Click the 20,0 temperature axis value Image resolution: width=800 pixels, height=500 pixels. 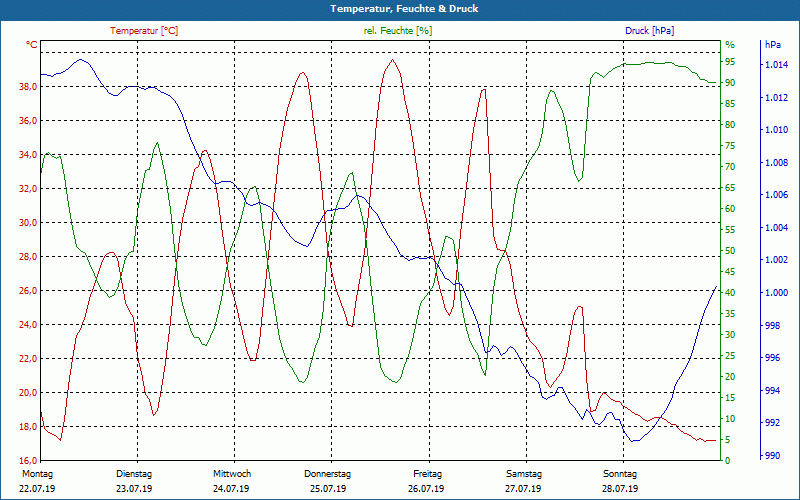coord(28,393)
